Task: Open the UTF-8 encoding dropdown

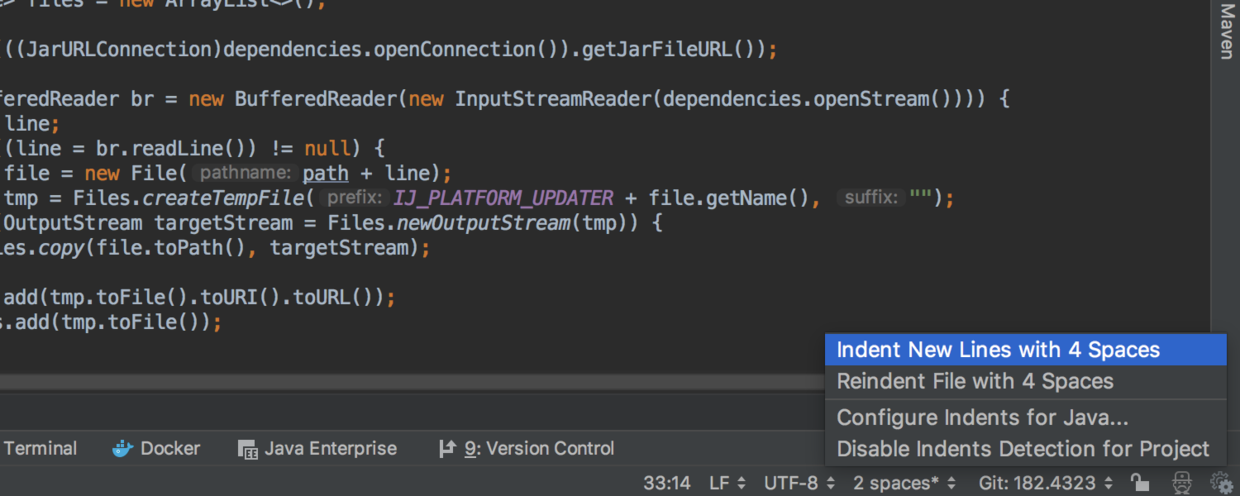Action: coord(799,483)
